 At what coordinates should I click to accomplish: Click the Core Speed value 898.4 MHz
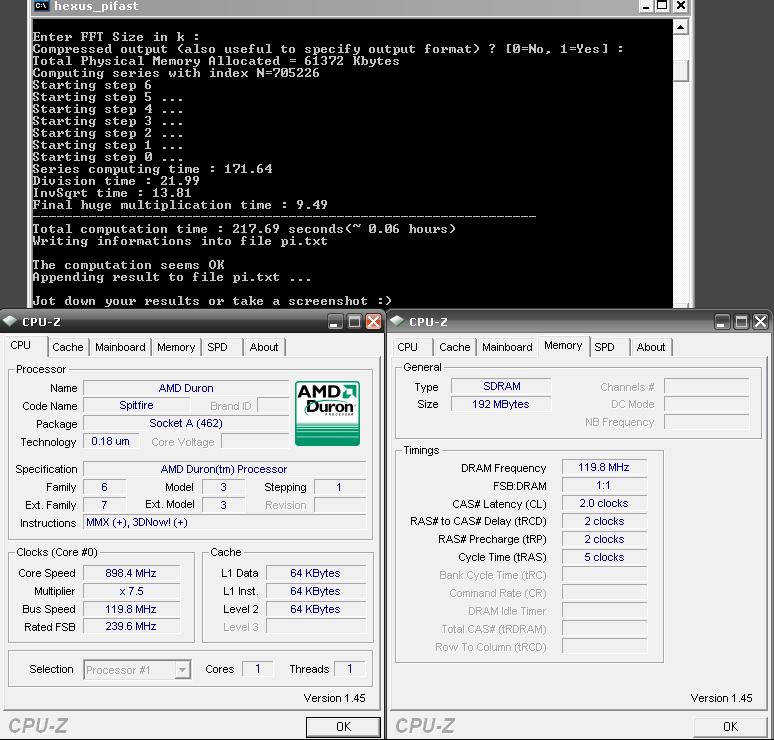click(x=131, y=573)
